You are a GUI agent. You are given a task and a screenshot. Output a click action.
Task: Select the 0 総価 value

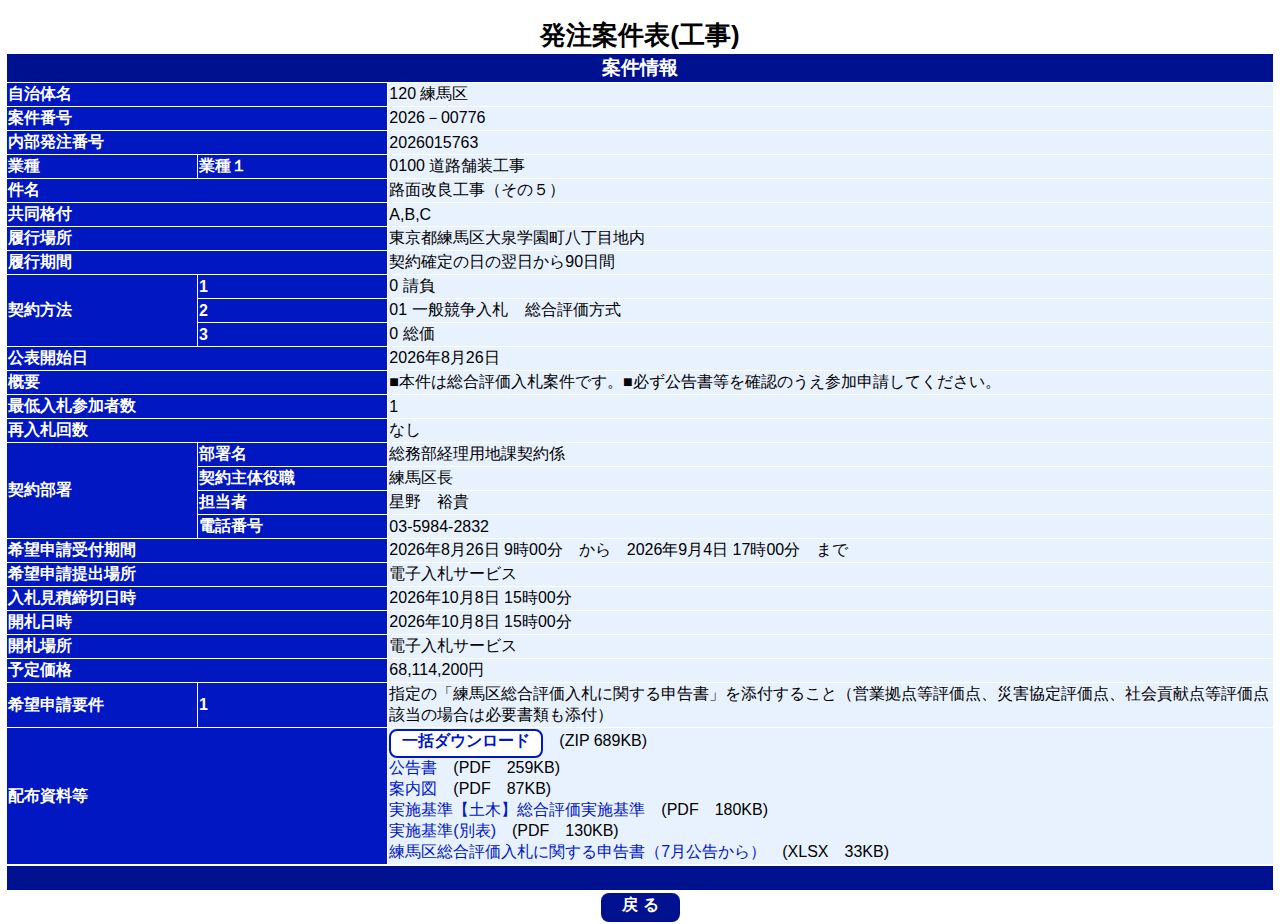click(412, 334)
